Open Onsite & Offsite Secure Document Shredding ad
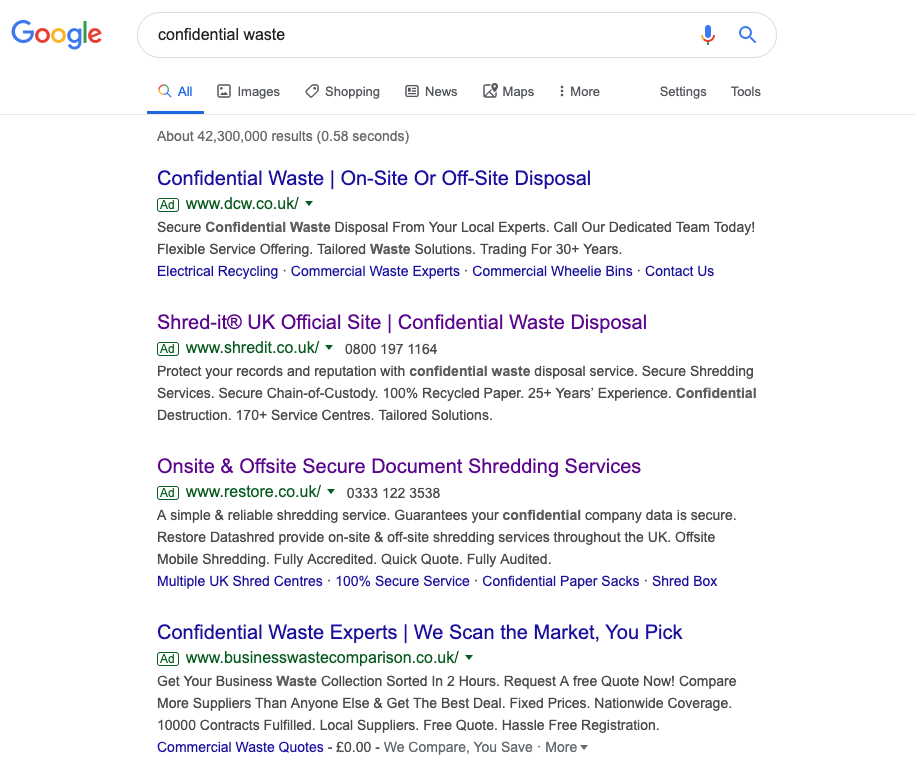 (x=399, y=466)
